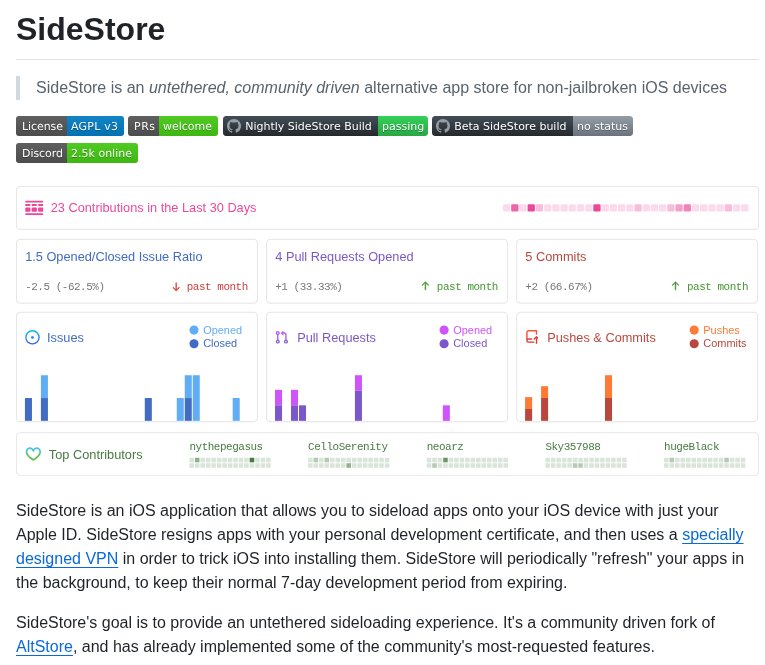The image size is (765, 665).
Task: Follow the AltStore hyperlink
Action: coord(44,647)
